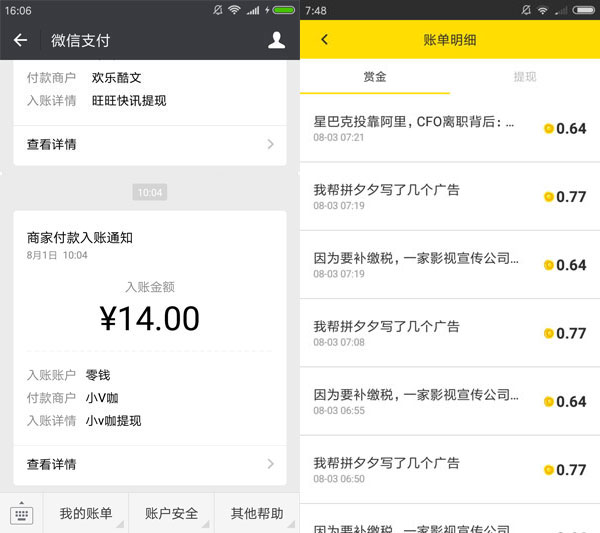Tap battery icon in right status bar
600x533 pixels.
pyautogui.click(x=584, y=10)
